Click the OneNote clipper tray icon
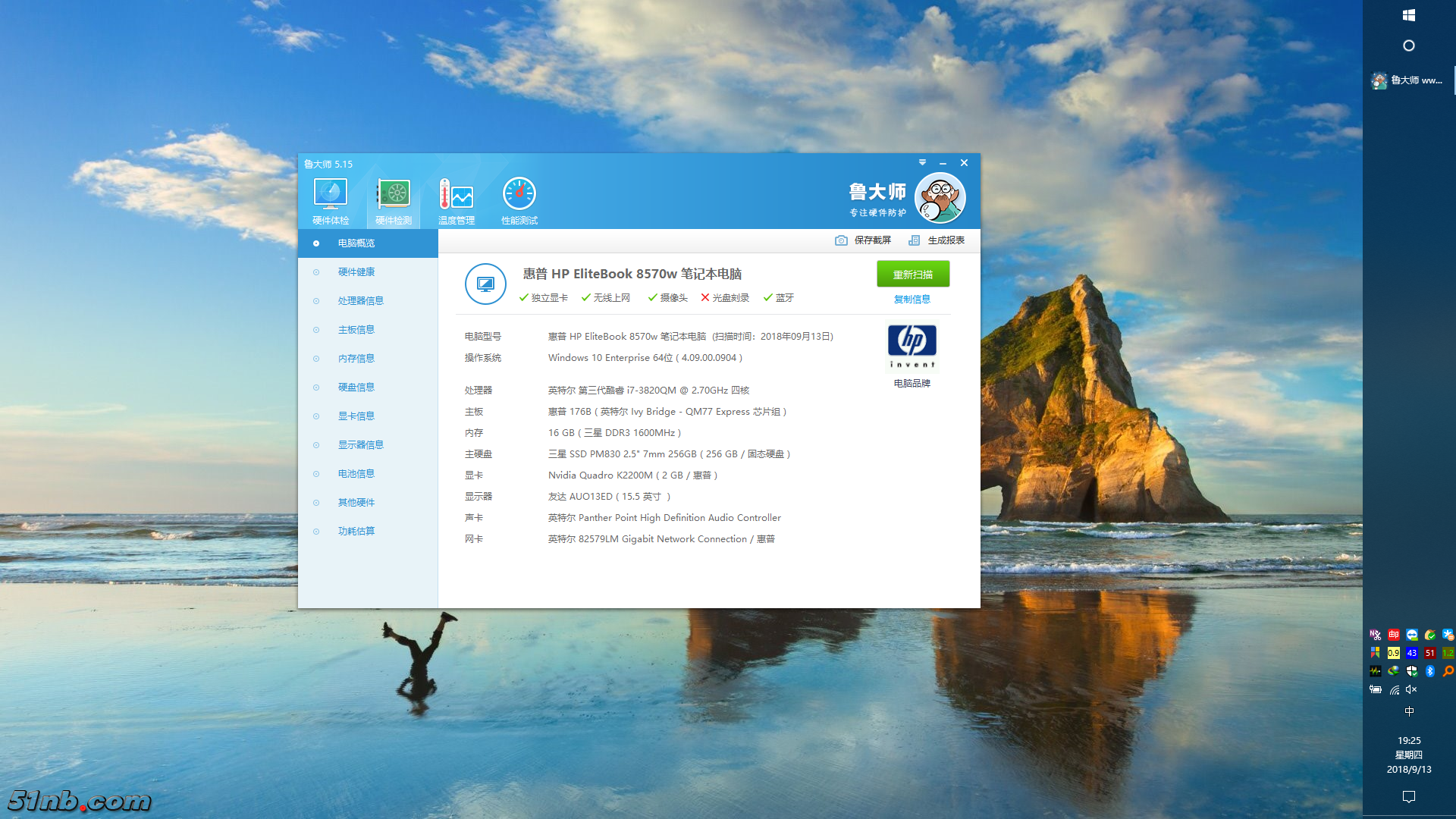The image size is (1456, 819). [x=1376, y=635]
